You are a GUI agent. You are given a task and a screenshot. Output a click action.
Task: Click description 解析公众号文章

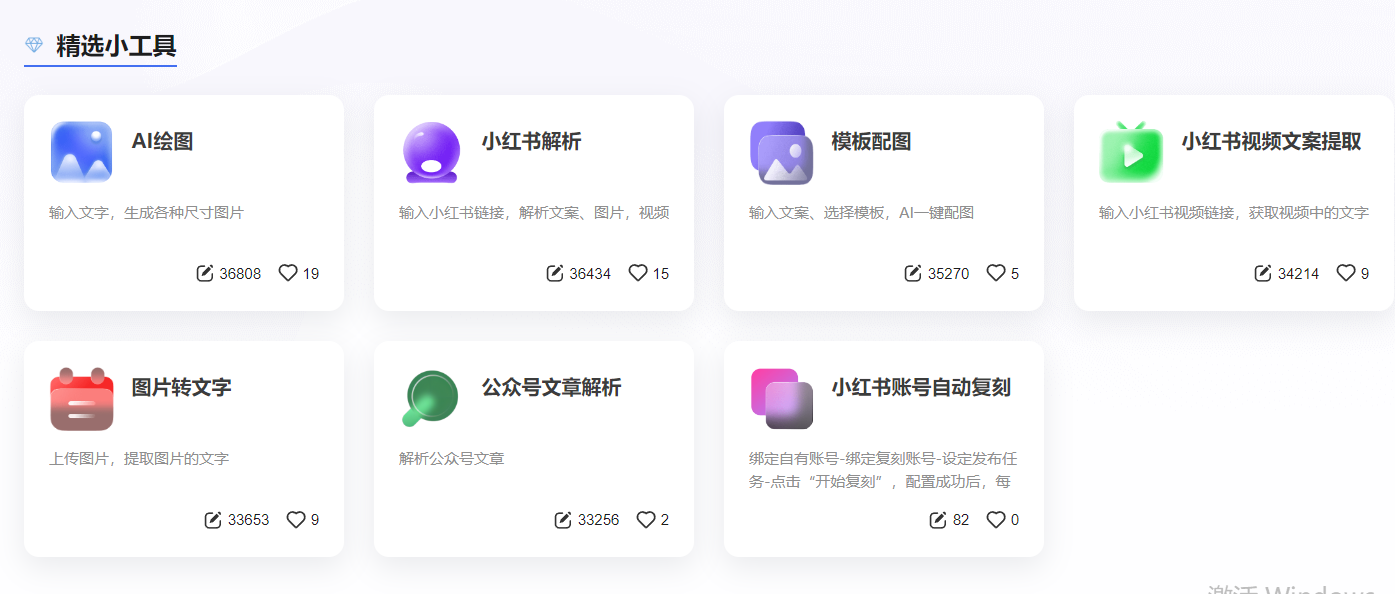click(452, 459)
